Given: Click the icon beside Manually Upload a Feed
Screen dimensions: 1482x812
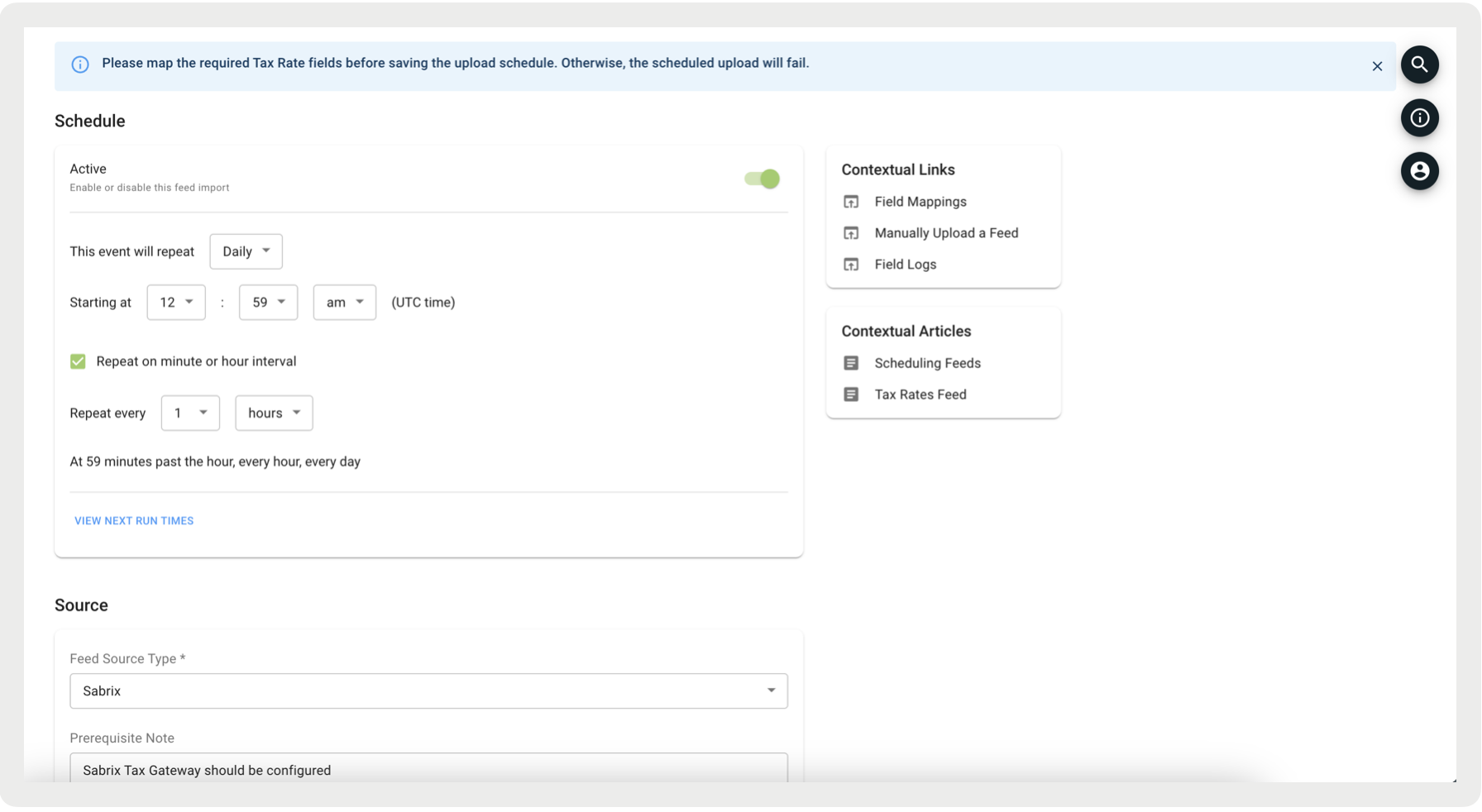Looking at the screenshot, I should point(851,233).
